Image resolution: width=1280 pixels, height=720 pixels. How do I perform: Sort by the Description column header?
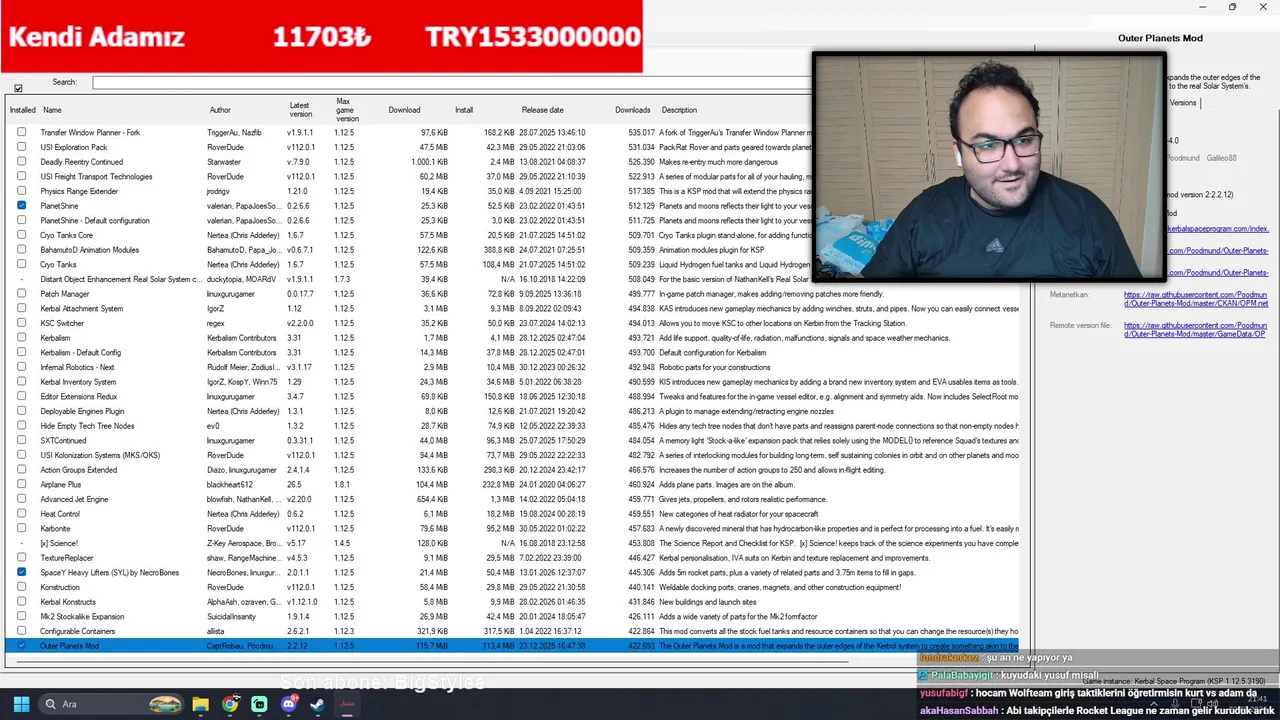click(679, 110)
